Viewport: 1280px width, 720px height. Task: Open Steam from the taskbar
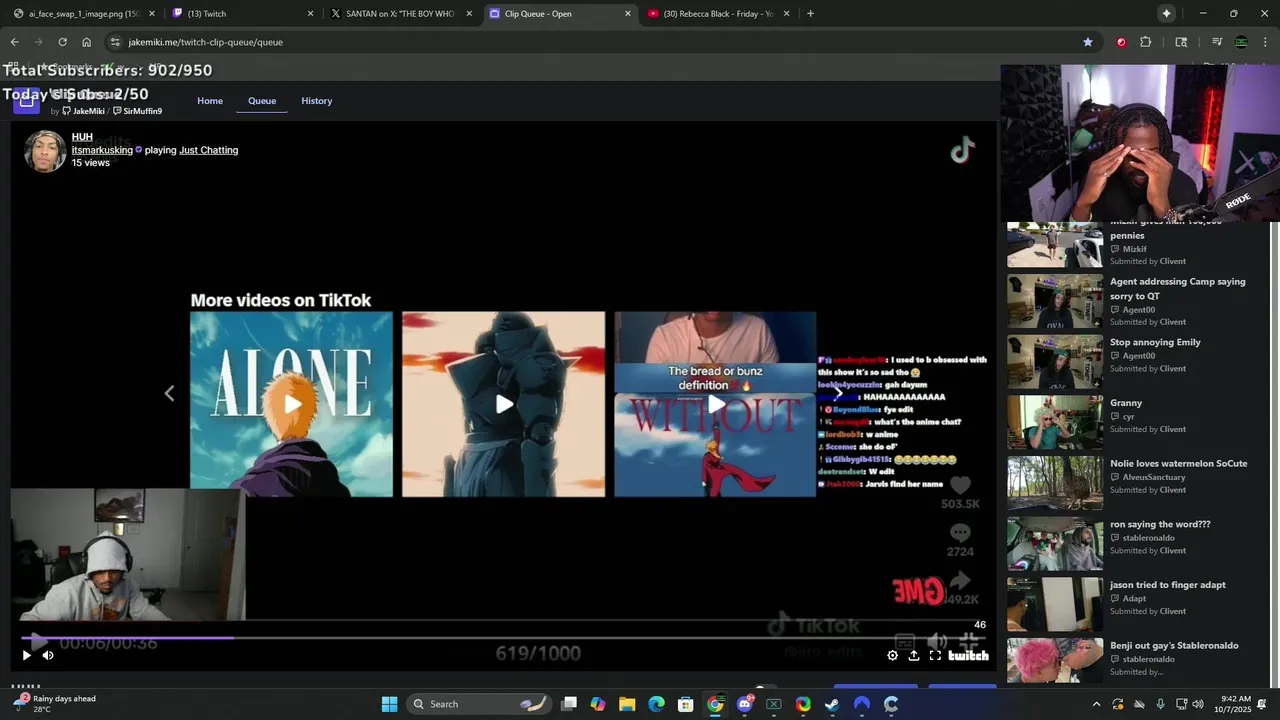click(832, 704)
